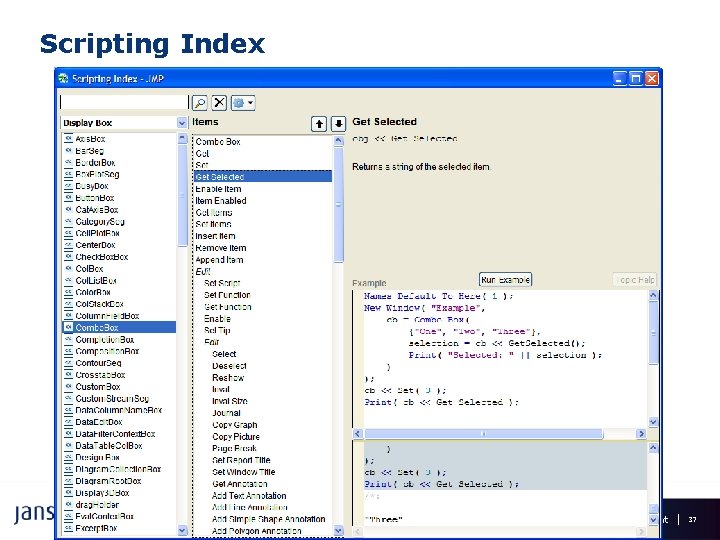The image size is (720, 540).
Task: Select DiagramRootBox in the list
Action: (x=108, y=481)
